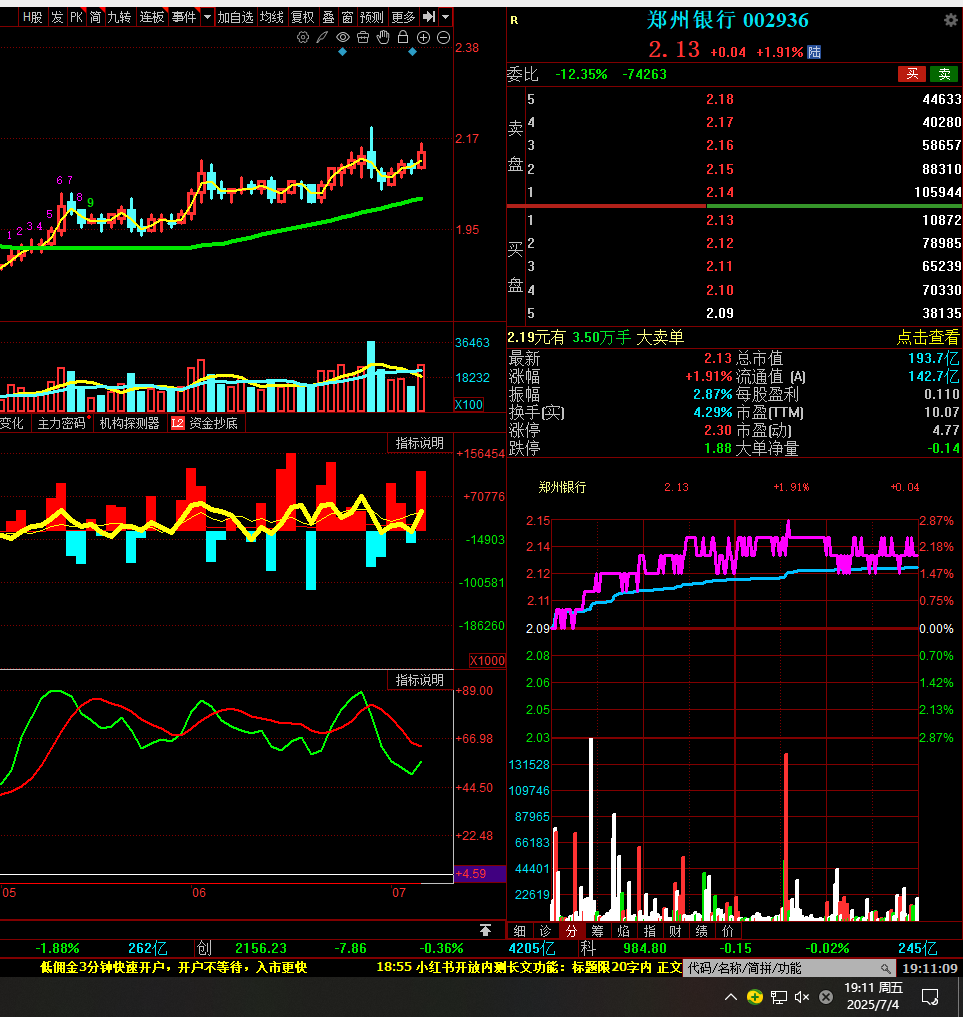
Task: Switch to 主力密码 indicator tab
Action: (62, 424)
